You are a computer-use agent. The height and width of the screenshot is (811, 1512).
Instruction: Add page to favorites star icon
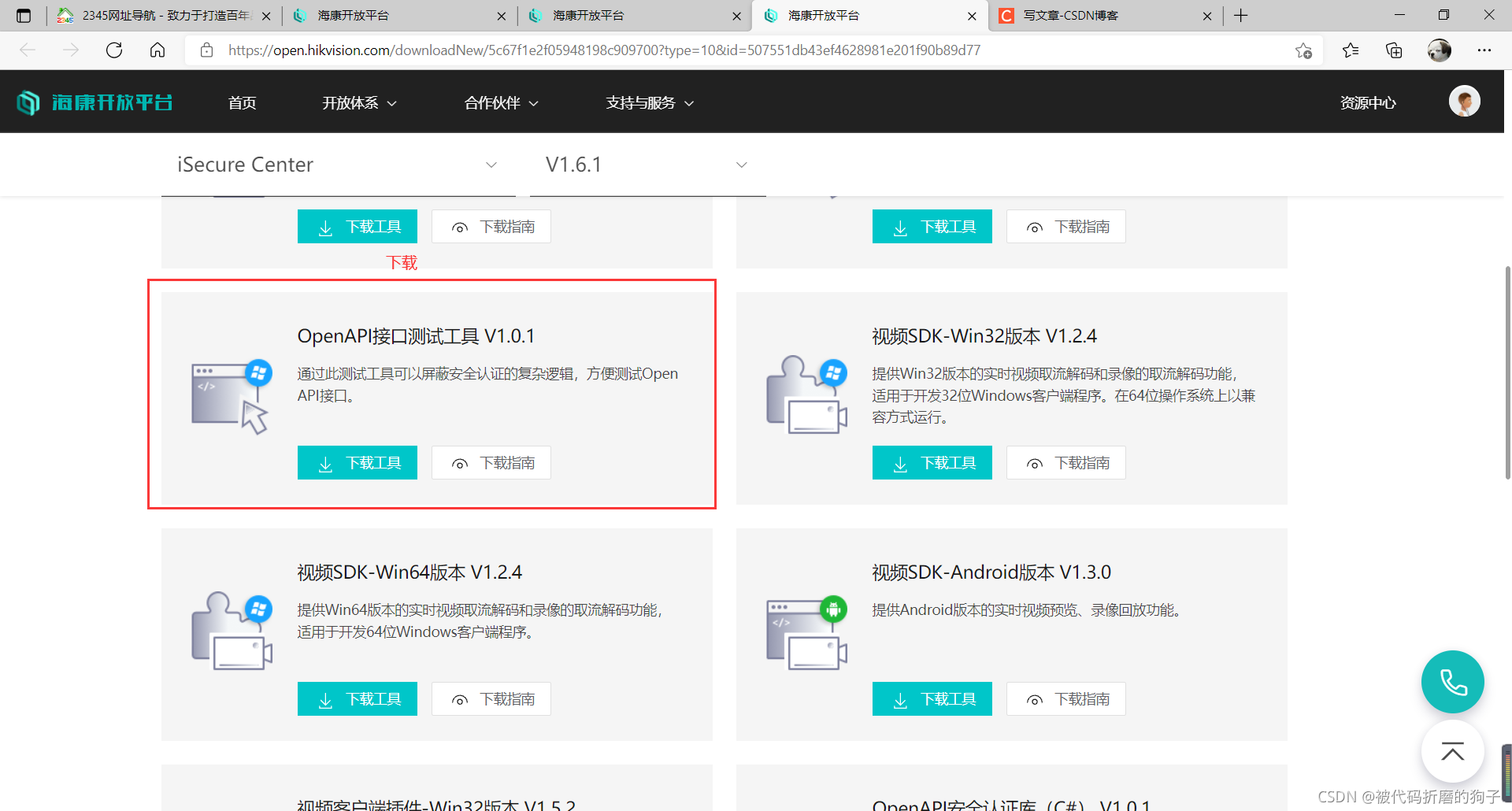tap(1303, 50)
